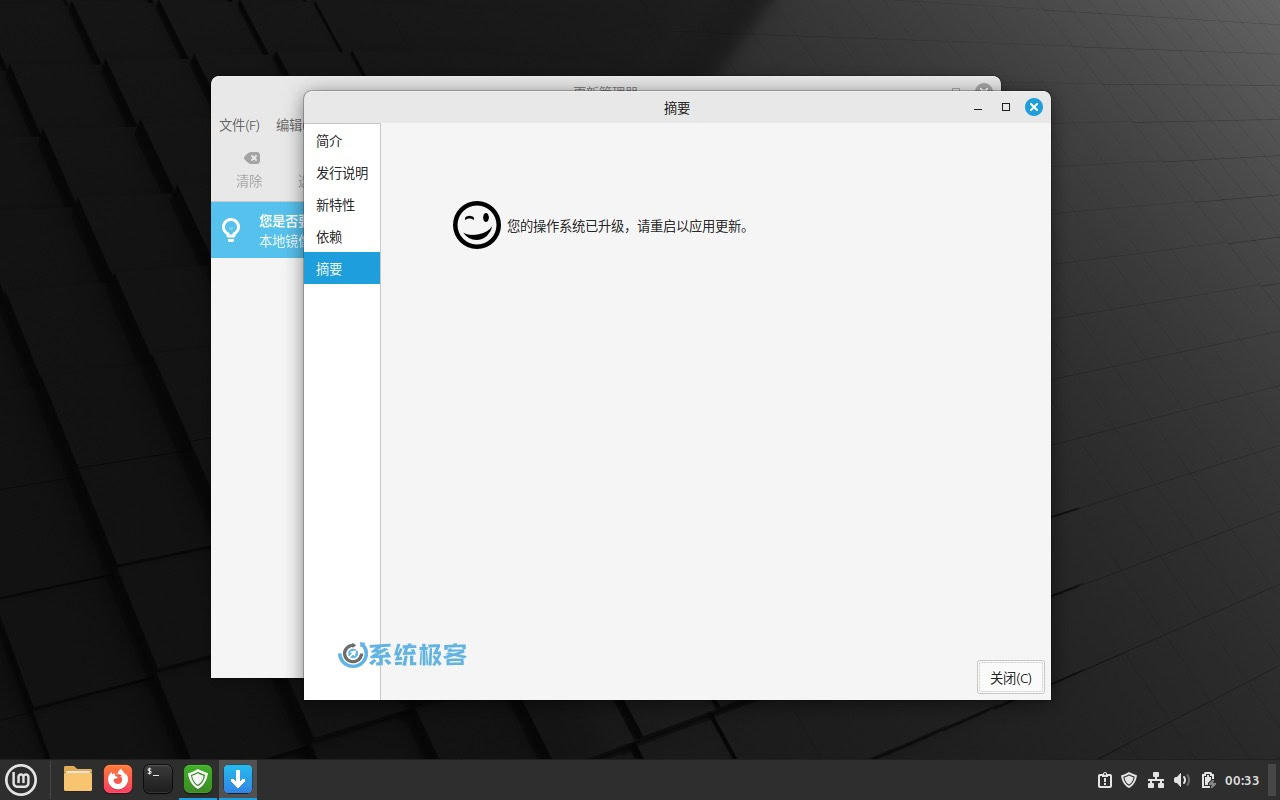
Task: Click the battery power tray icon
Action: coord(1207,780)
